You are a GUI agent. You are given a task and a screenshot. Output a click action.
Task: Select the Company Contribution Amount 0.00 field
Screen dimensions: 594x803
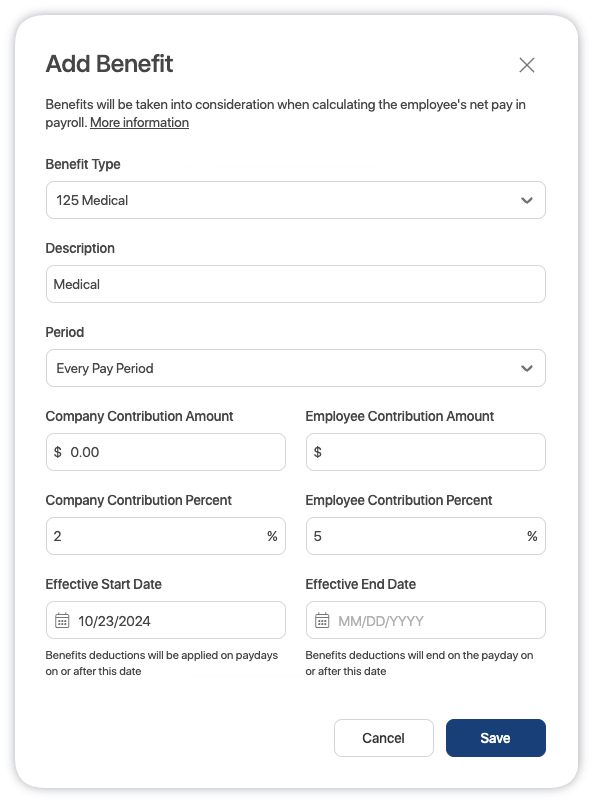[166, 452]
